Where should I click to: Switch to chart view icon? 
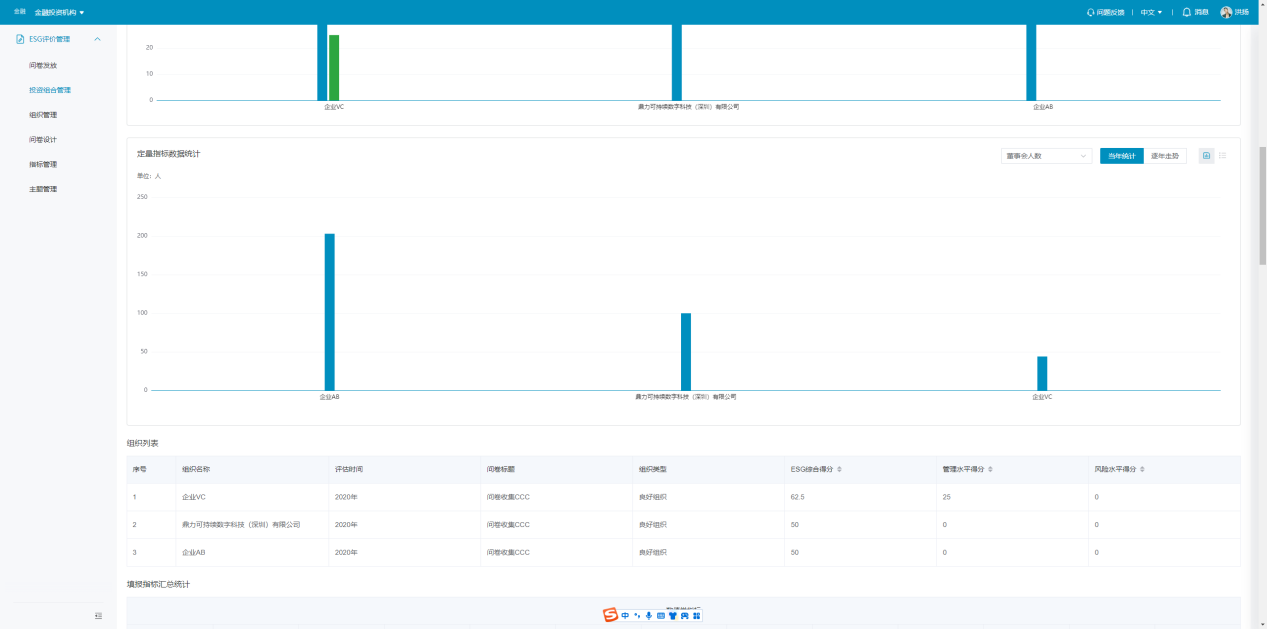1206,156
